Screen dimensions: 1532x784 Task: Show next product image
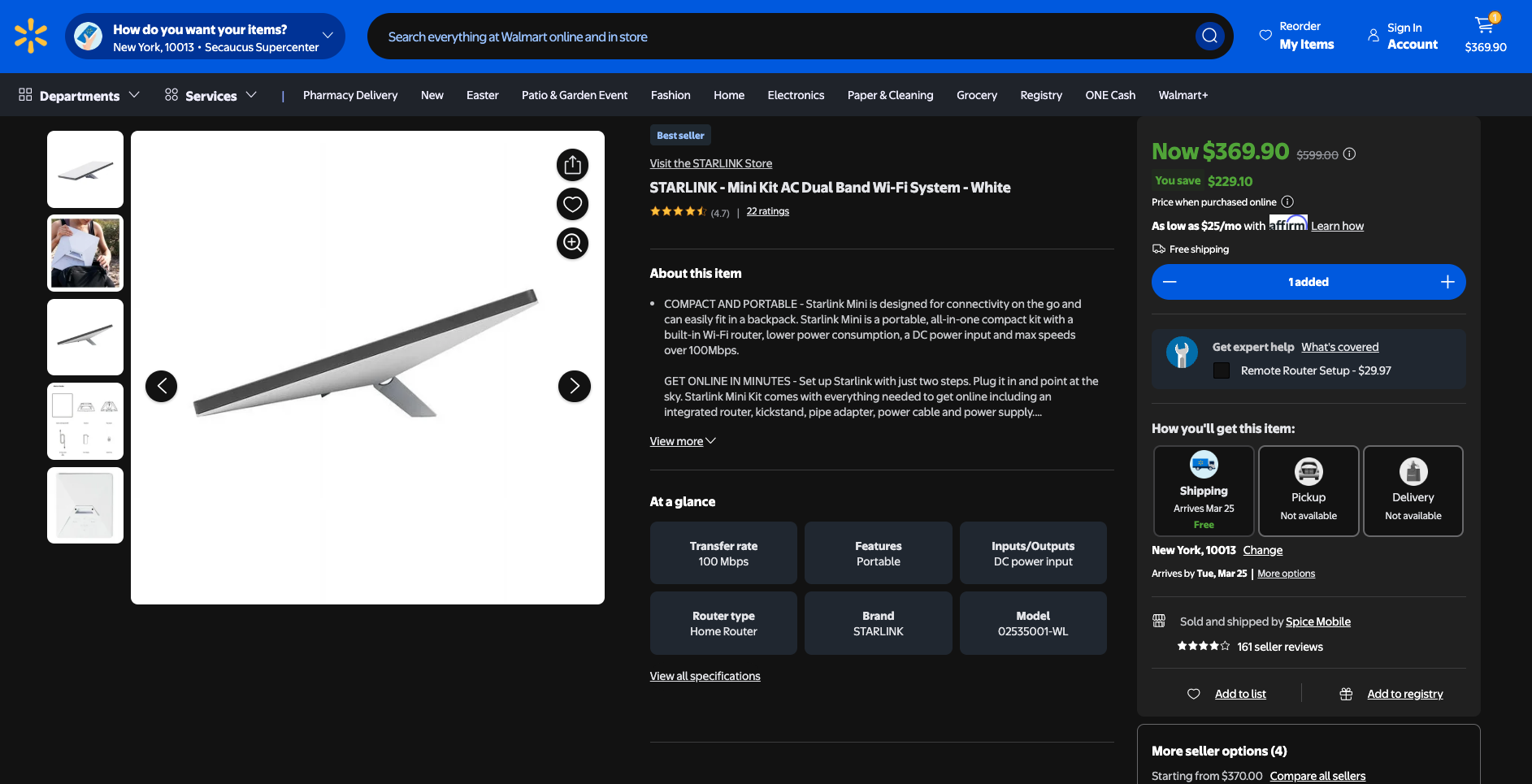coord(574,386)
